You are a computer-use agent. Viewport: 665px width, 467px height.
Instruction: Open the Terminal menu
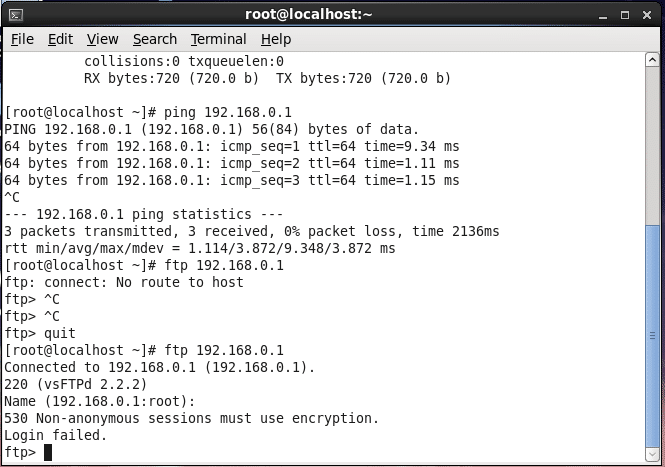click(x=218, y=39)
